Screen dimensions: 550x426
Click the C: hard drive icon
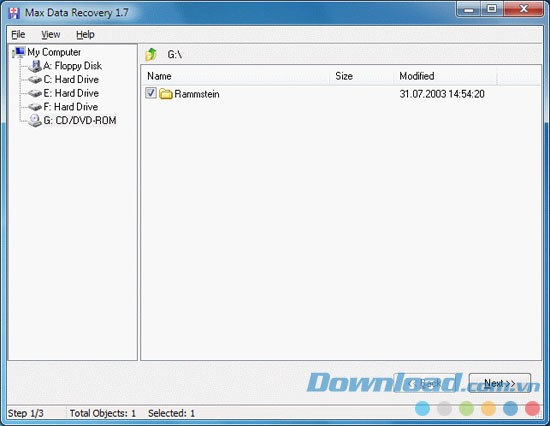35,80
